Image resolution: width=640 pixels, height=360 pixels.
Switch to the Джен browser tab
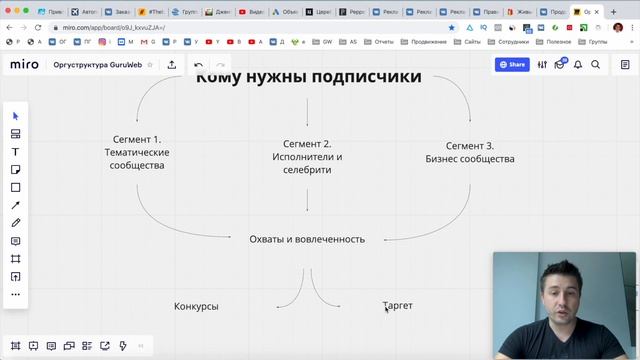(x=219, y=12)
